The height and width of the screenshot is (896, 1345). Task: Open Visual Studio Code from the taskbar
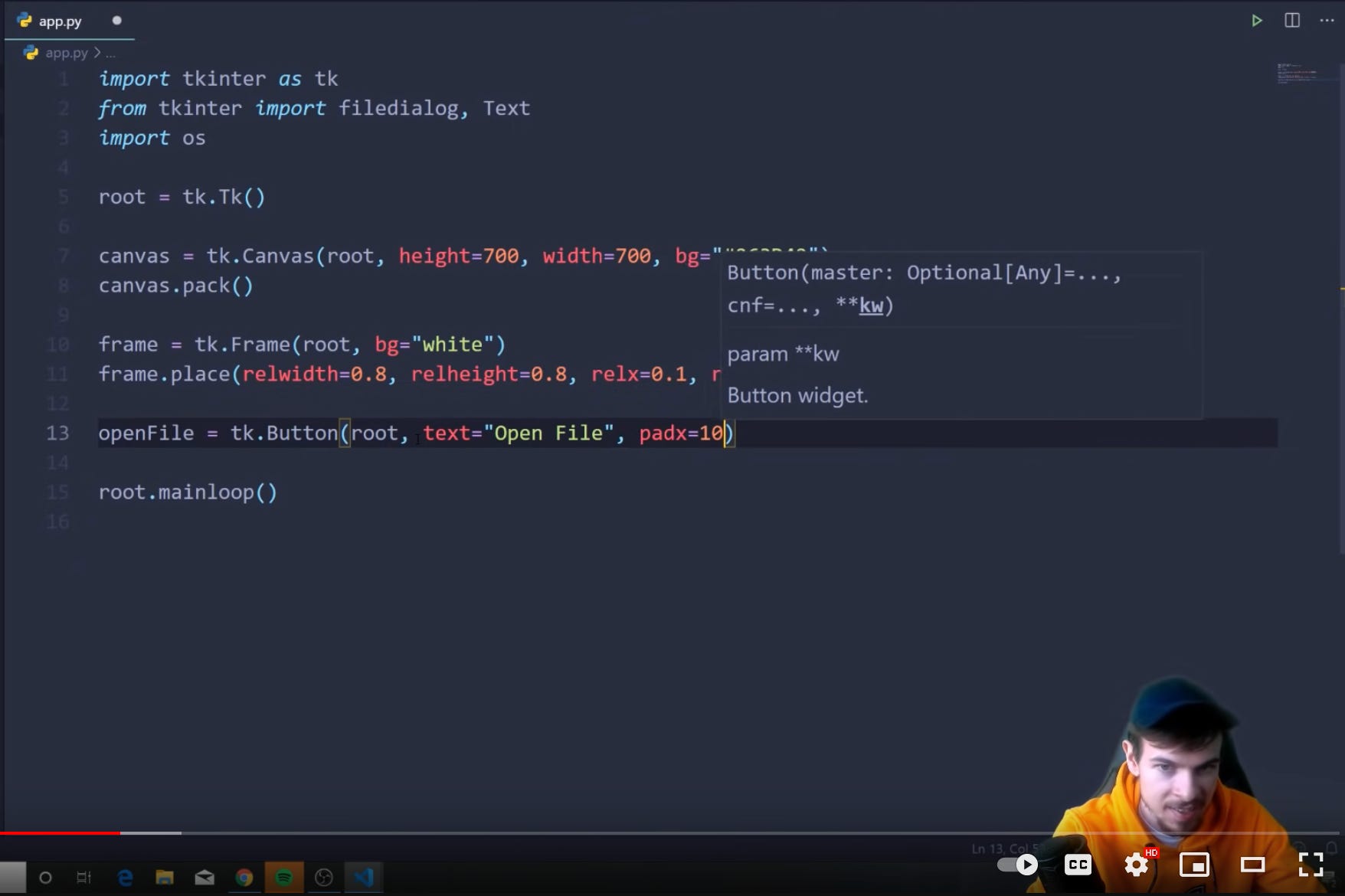pos(364,877)
